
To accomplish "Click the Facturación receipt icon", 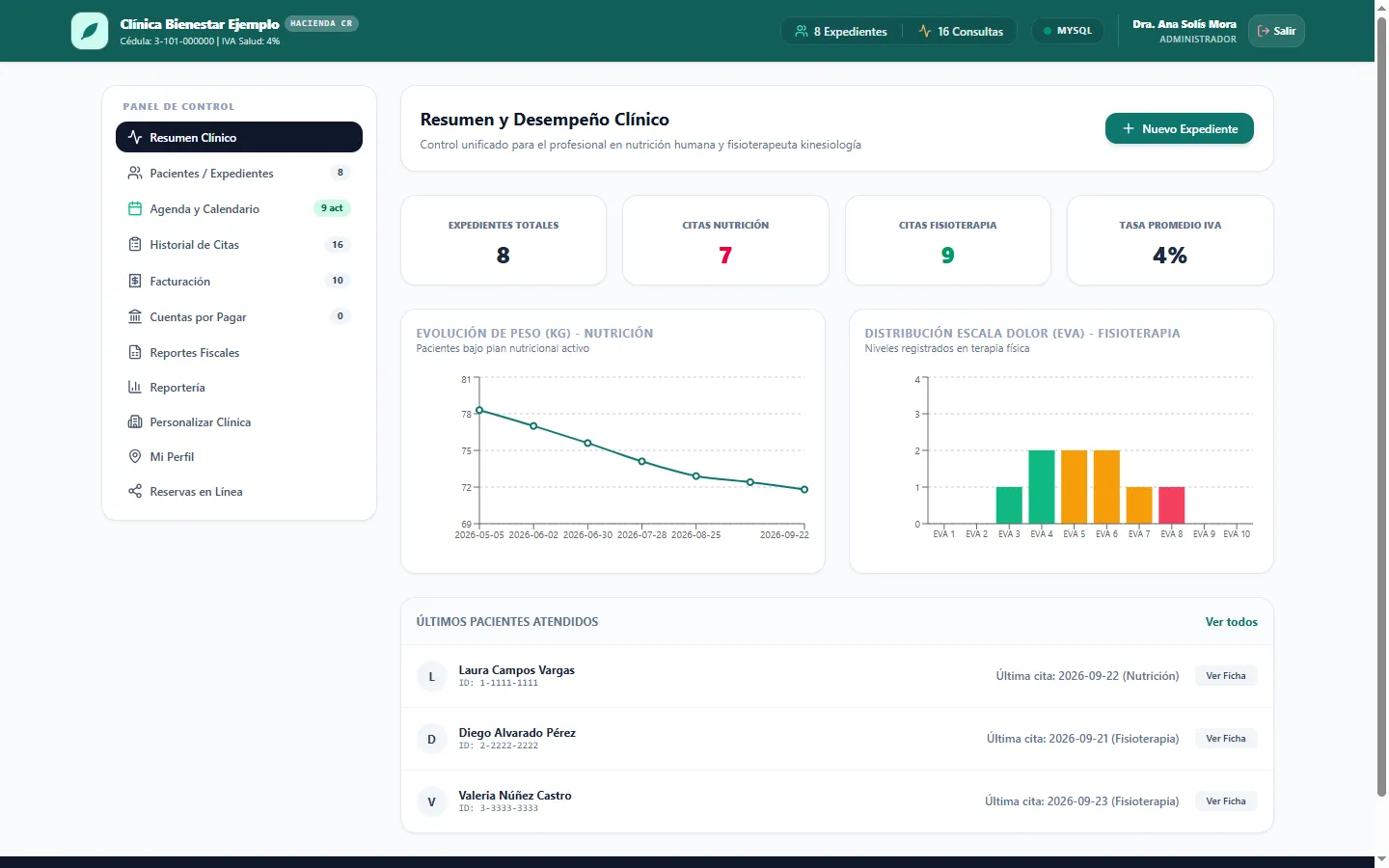I will pyautogui.click(x=135, y=281).
